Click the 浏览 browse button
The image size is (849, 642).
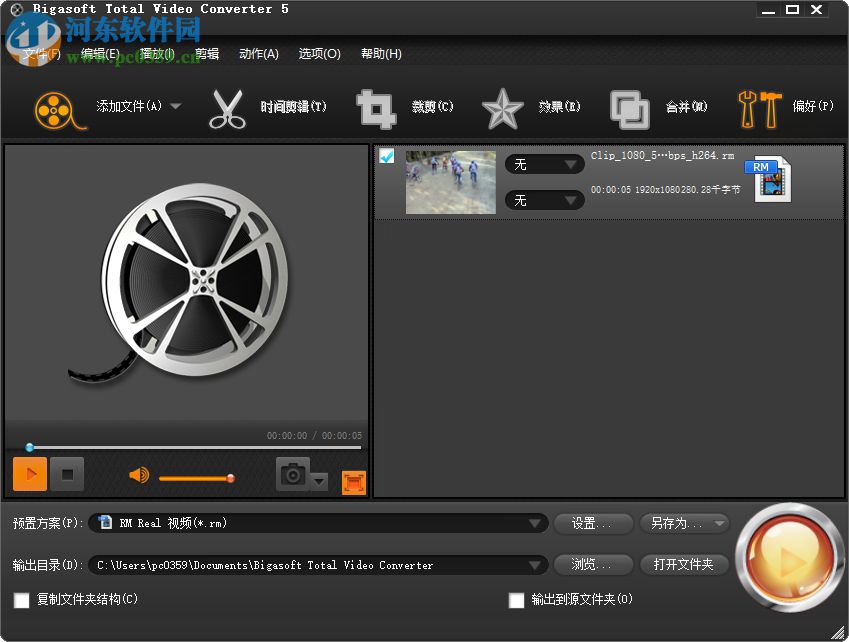point(592,564)
